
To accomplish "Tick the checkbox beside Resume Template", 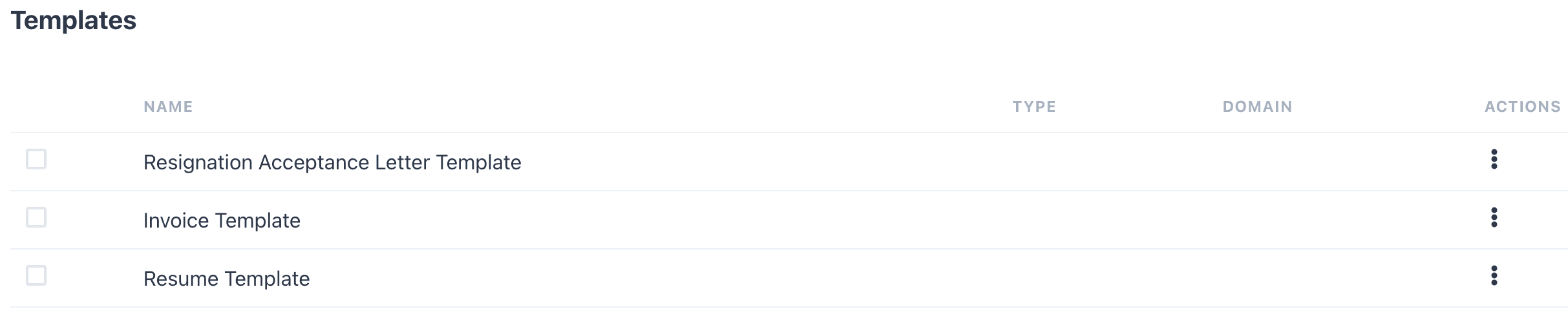I will coord(36,275).
